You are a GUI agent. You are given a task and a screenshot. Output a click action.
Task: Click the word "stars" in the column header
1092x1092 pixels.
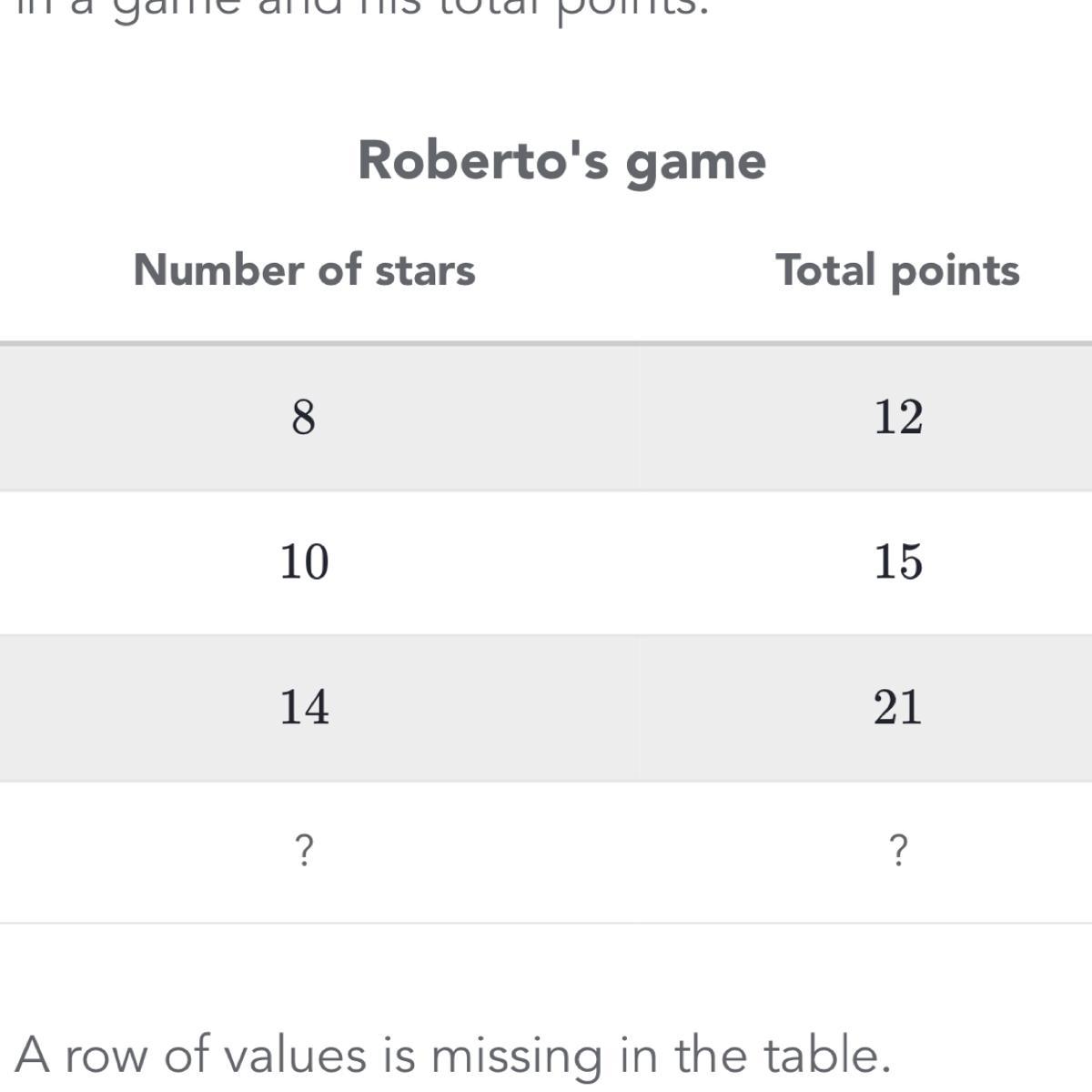click(425, 270)
